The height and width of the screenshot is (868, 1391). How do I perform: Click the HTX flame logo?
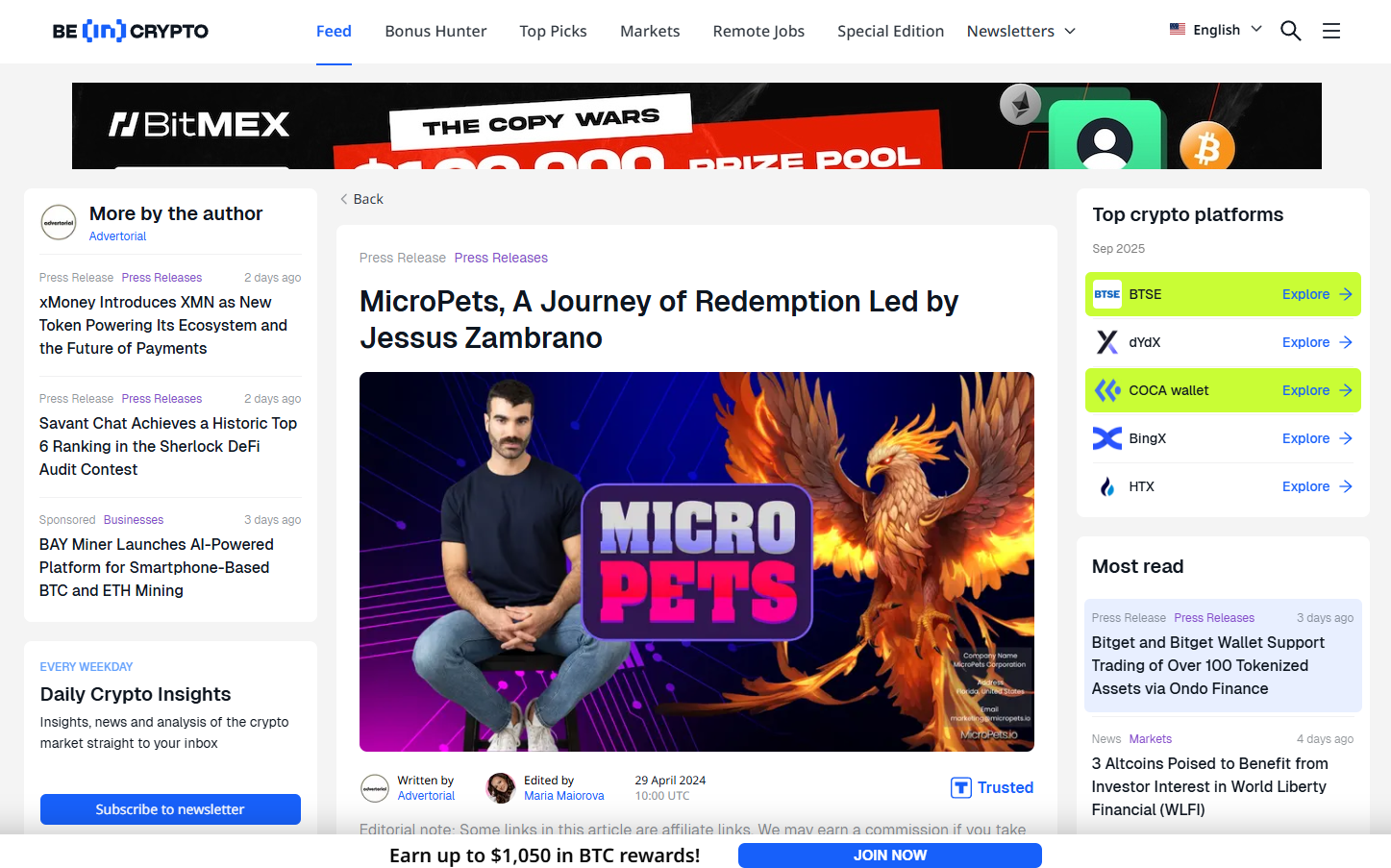[1107, 486]
